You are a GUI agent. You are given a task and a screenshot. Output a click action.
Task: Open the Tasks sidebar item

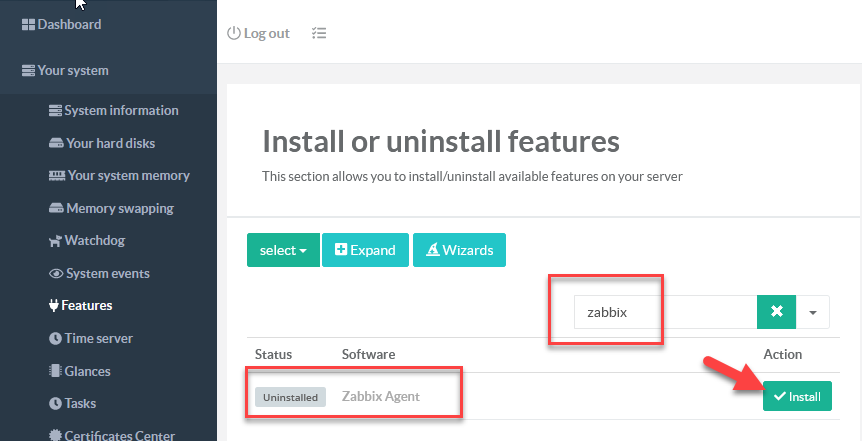[80, 404]
